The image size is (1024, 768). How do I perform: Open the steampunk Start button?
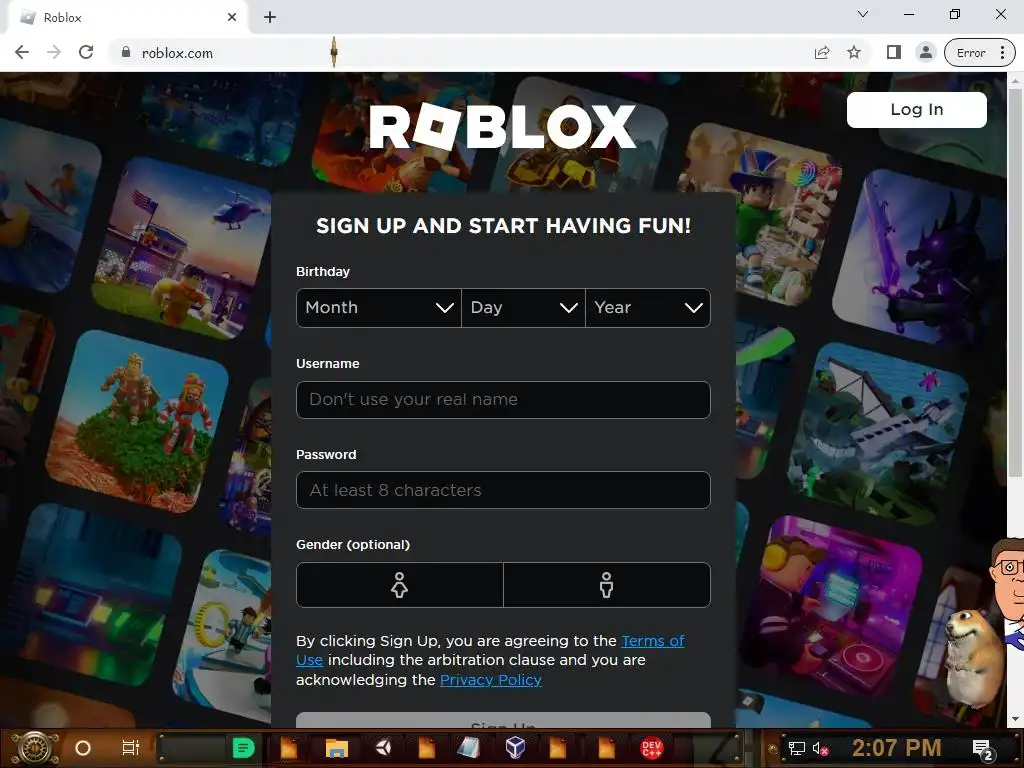[x=35, y=748]
